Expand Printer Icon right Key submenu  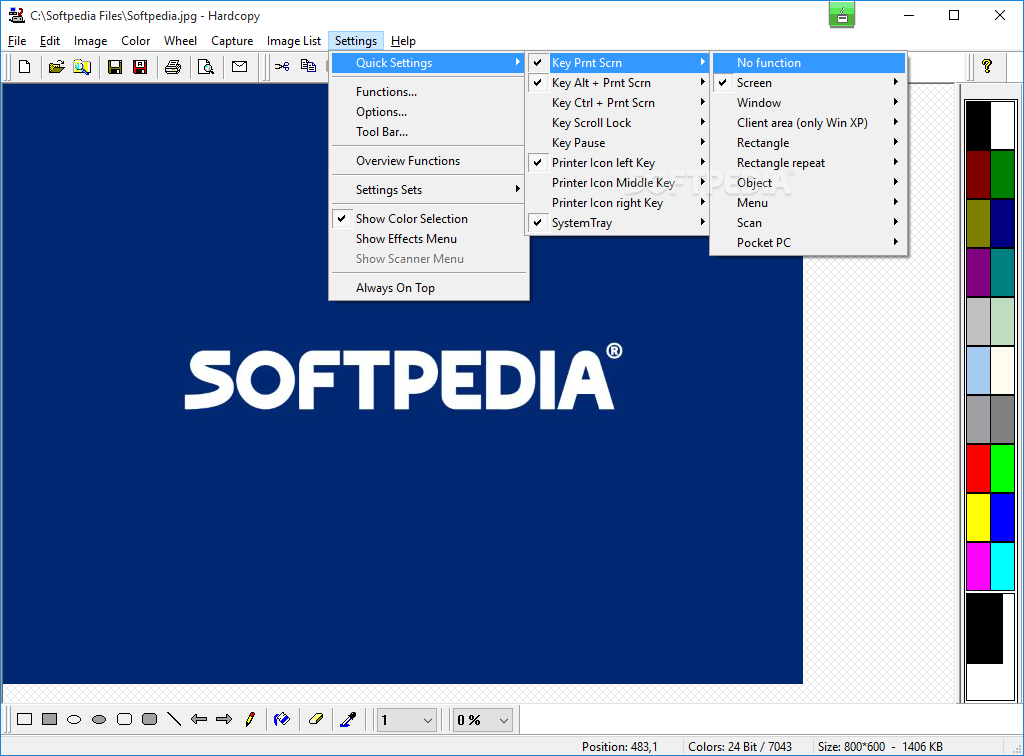click(617, 203)
